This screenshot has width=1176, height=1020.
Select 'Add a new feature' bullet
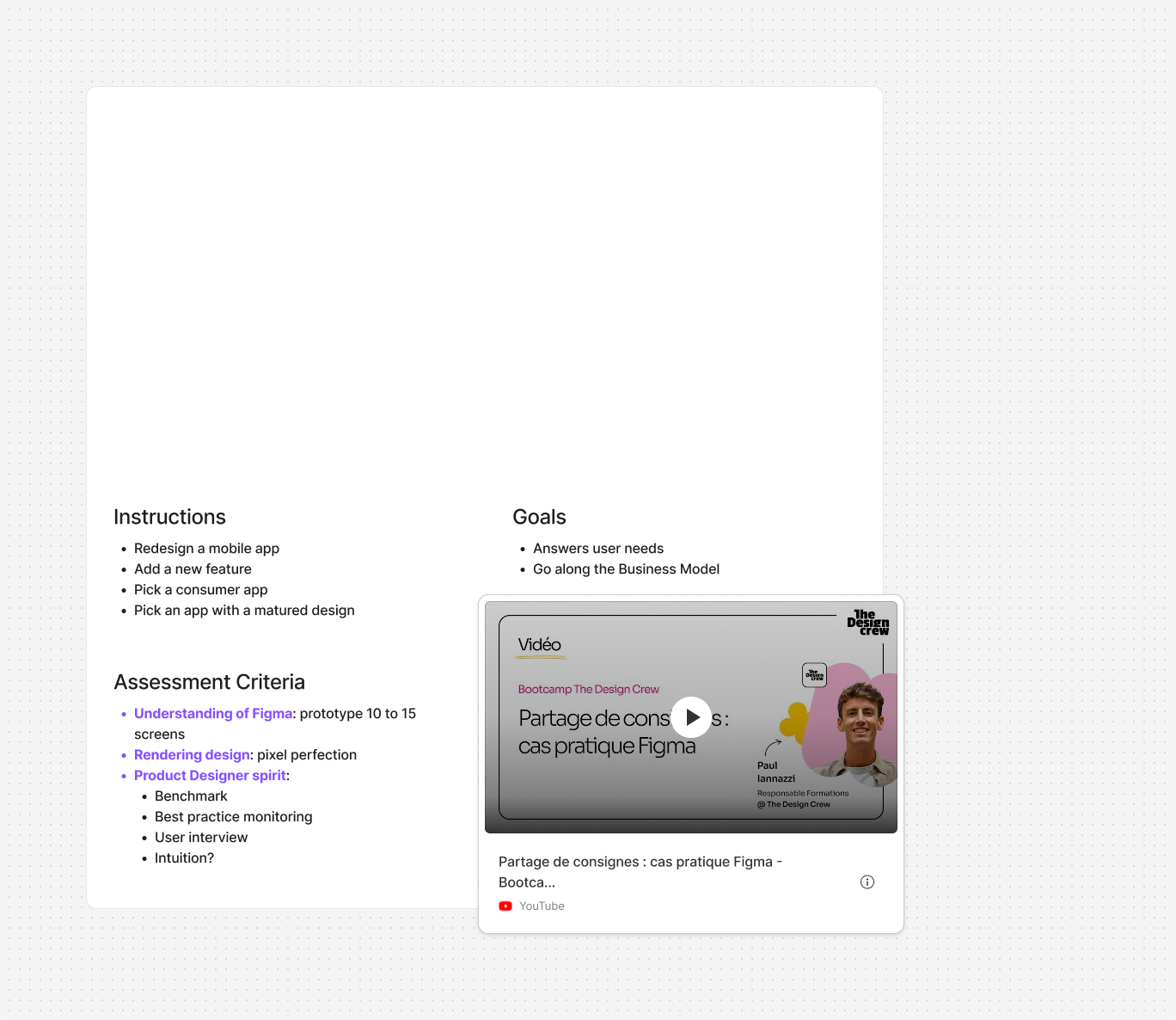[193, 568]
